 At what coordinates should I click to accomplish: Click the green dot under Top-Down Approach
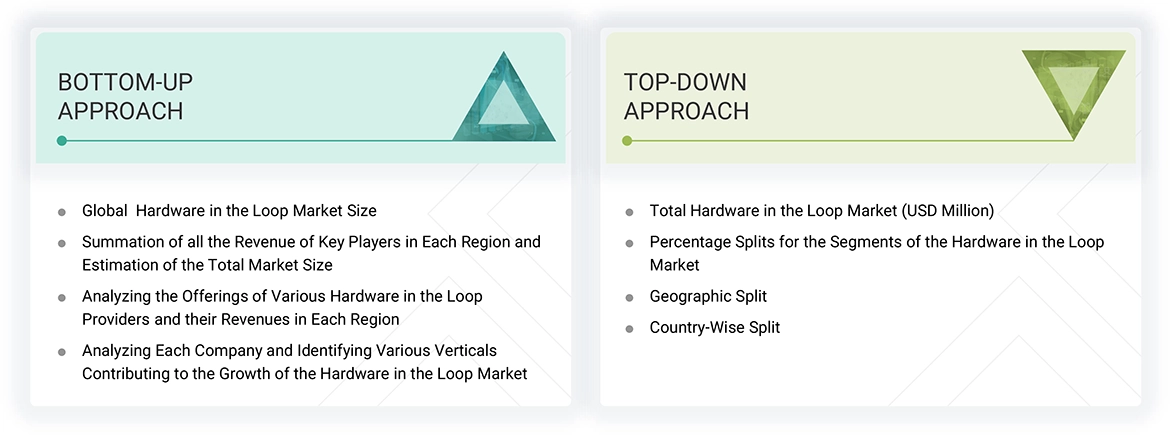coord(627,141)
